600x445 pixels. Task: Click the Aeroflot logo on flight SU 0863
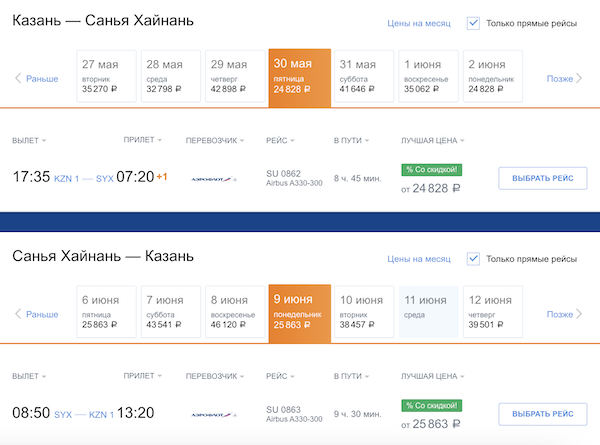click(x=213, y=414)
